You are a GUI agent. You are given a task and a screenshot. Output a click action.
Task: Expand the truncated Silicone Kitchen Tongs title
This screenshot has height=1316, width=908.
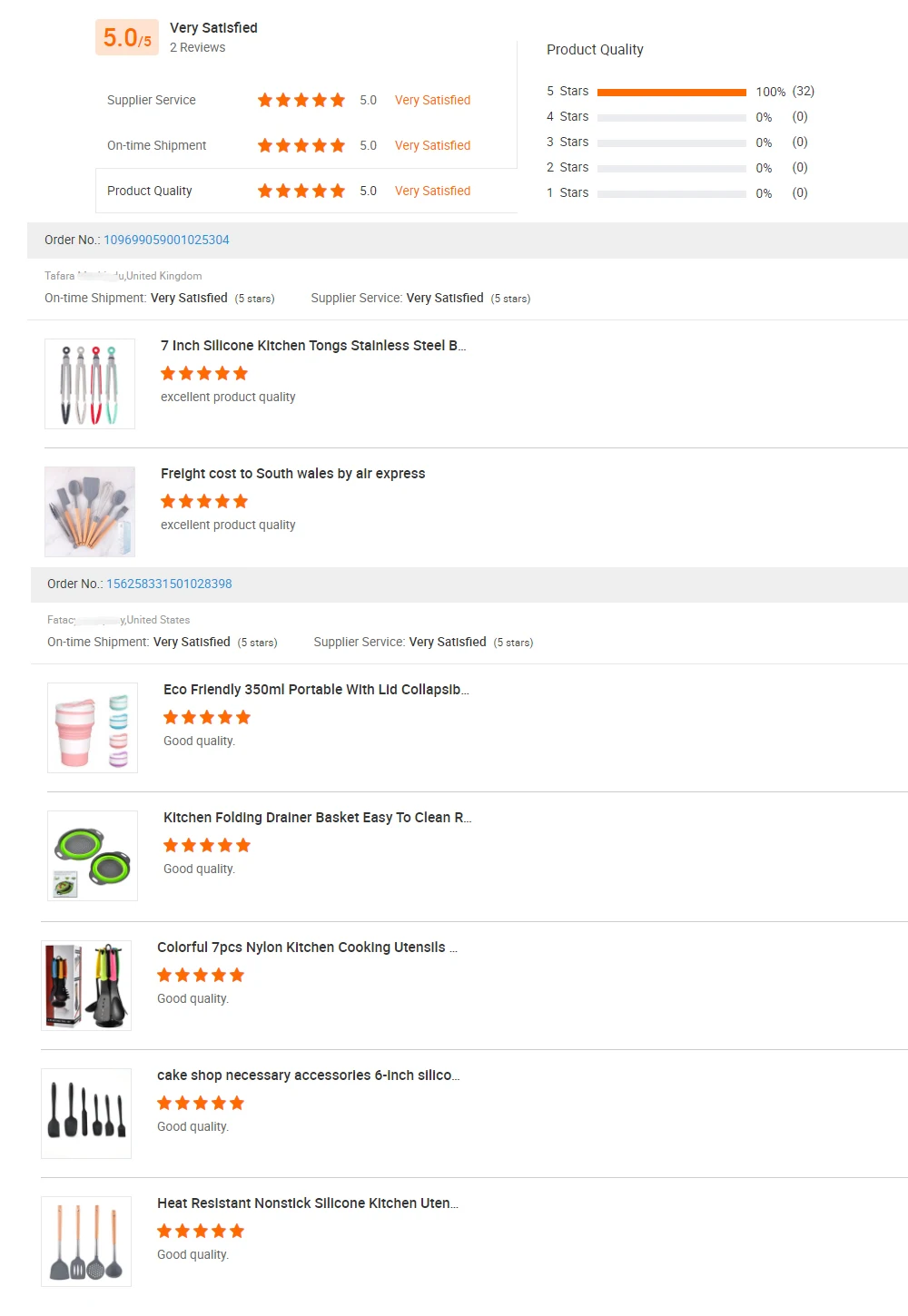point(313,346)
